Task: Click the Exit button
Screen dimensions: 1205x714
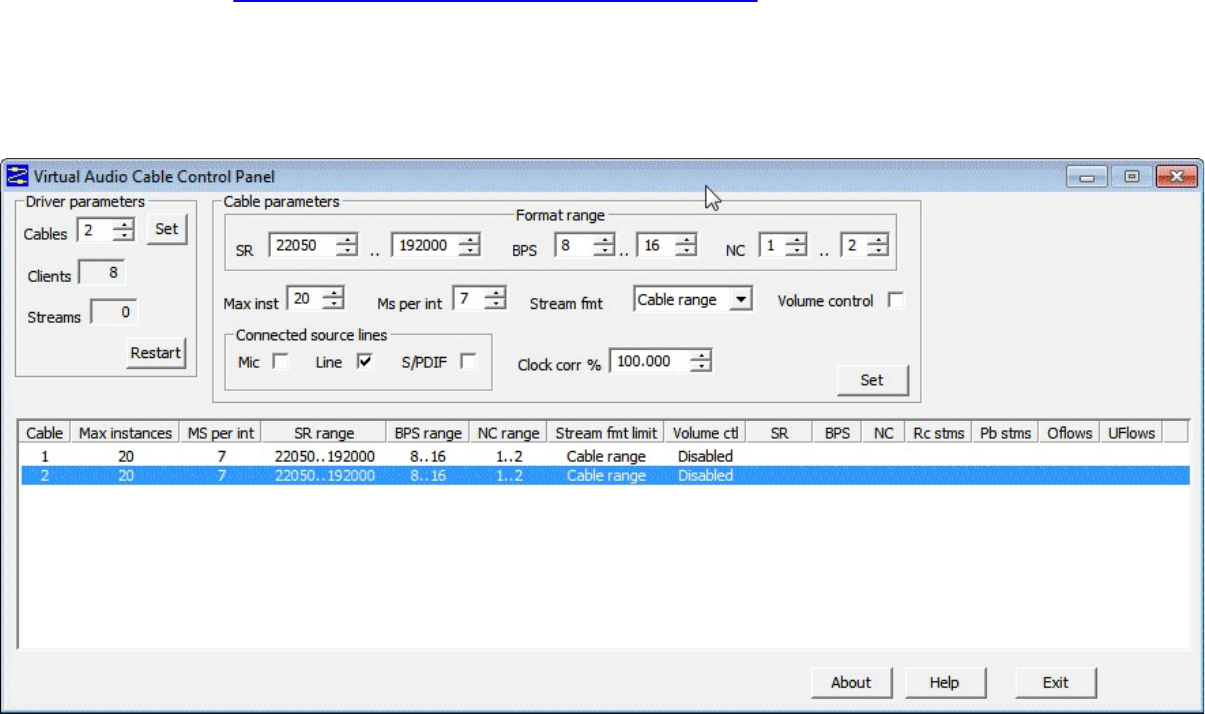Action: pos(1056,682)
